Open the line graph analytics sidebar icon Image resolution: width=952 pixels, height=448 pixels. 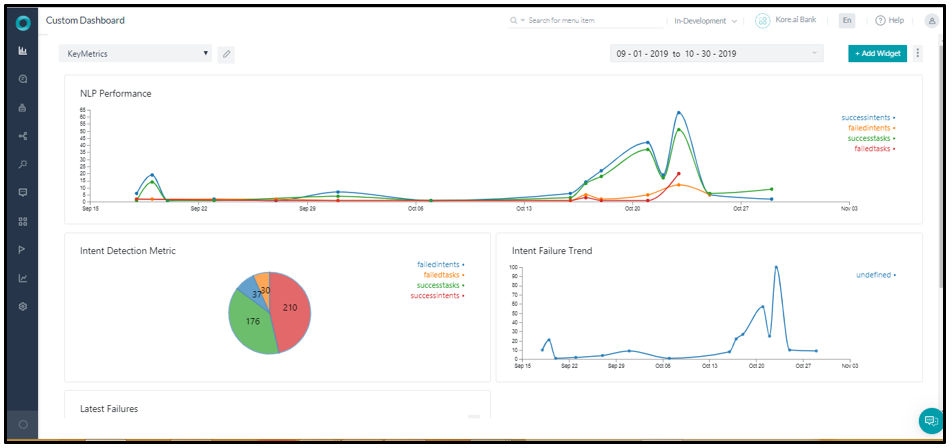click(23, 278)
